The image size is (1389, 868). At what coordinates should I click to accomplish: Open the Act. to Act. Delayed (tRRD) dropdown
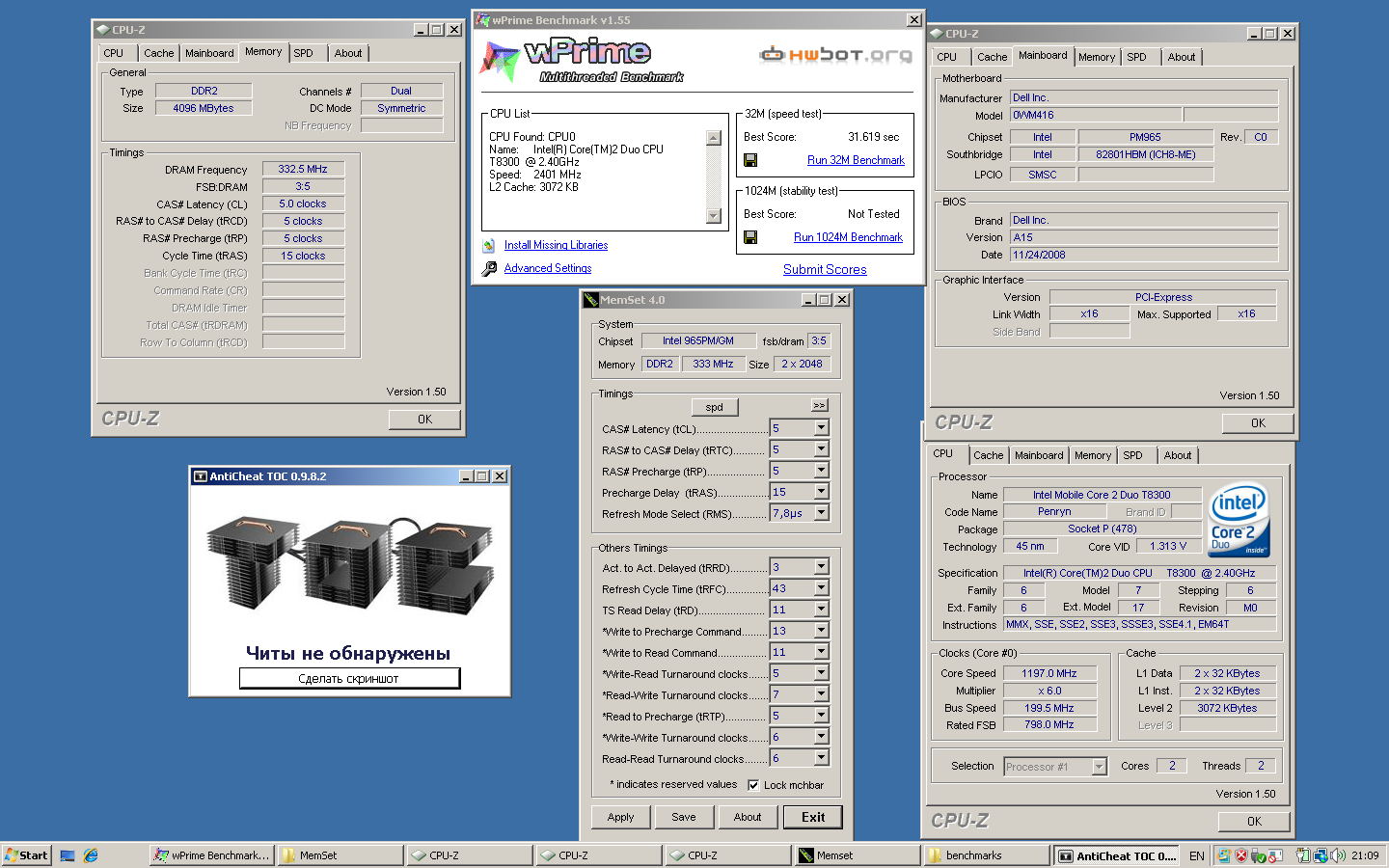pyautogui.click(x=821, y=566)
